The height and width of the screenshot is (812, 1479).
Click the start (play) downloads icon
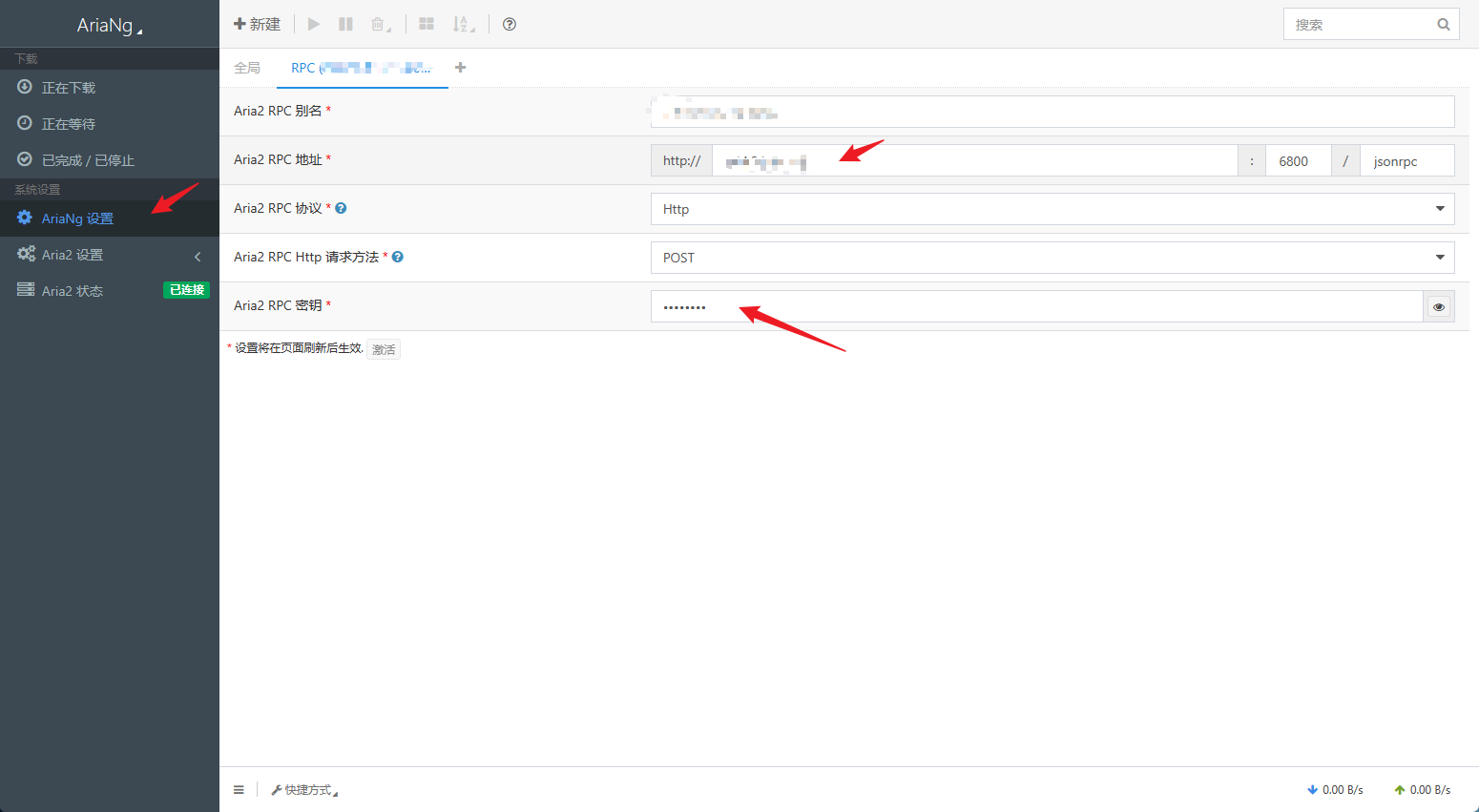pyautogui.click(x=314, y=24)
